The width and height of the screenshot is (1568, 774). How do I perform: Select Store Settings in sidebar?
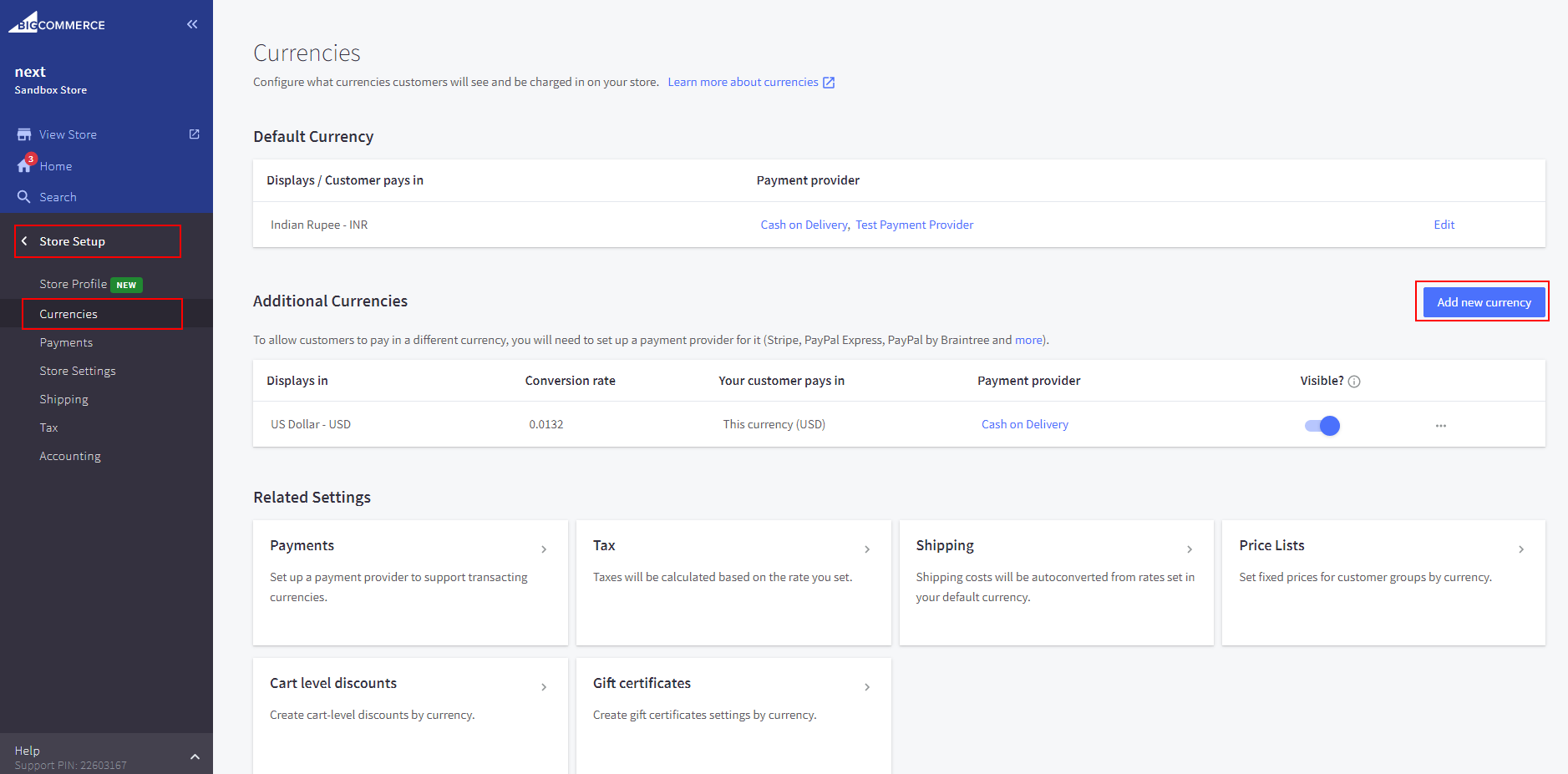78,371
